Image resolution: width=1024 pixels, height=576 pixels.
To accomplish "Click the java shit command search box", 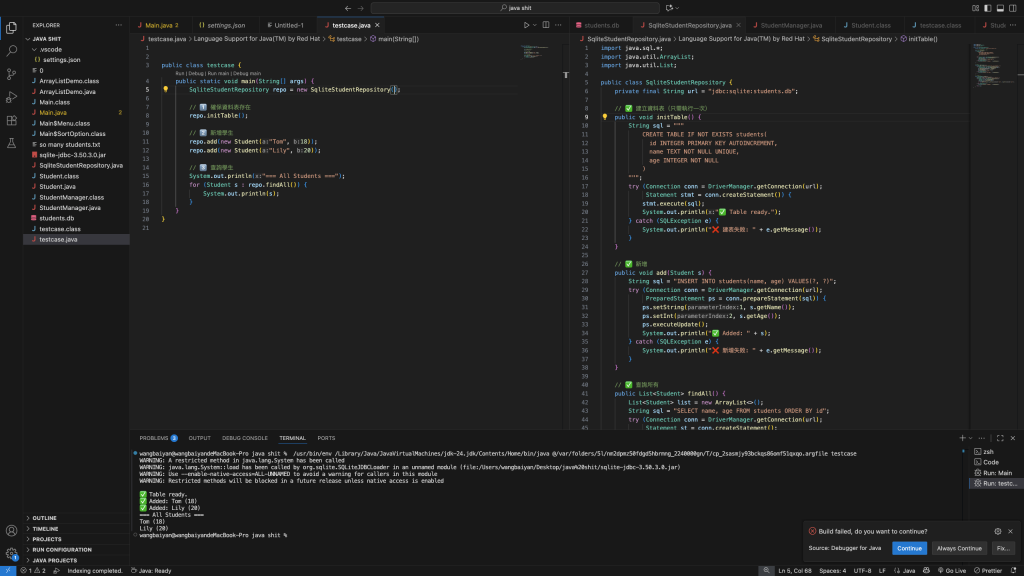I will point(515,8).
